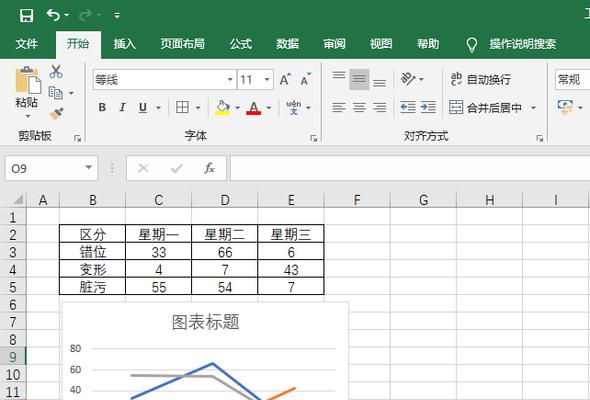Decrease indent icon

(408, 108)
